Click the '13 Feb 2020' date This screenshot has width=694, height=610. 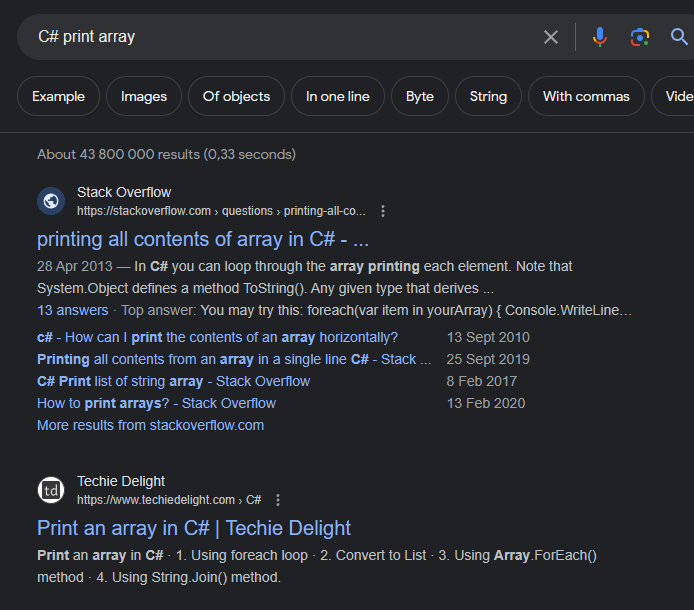pos(486,404)
